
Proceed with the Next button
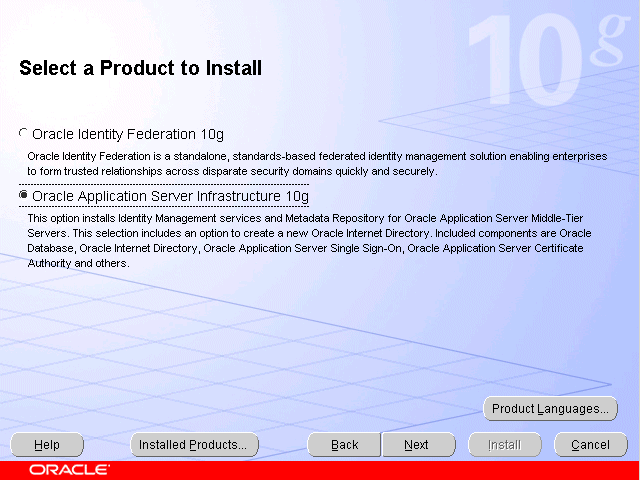[418, 444]
